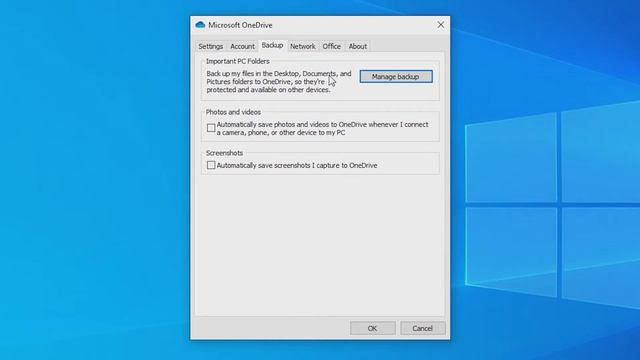Click the 'Photos and videos' group label
Screen dimensions: 640x360
pyautogui.click(x=233, y=112)
